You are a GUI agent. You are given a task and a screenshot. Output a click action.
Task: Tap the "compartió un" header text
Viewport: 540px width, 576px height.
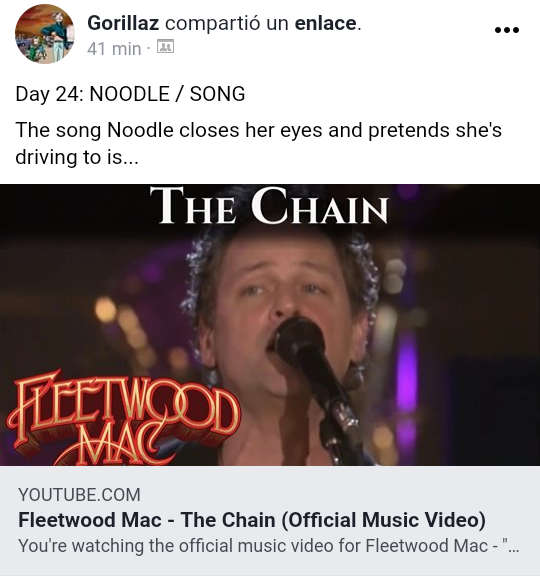(227, 24)
